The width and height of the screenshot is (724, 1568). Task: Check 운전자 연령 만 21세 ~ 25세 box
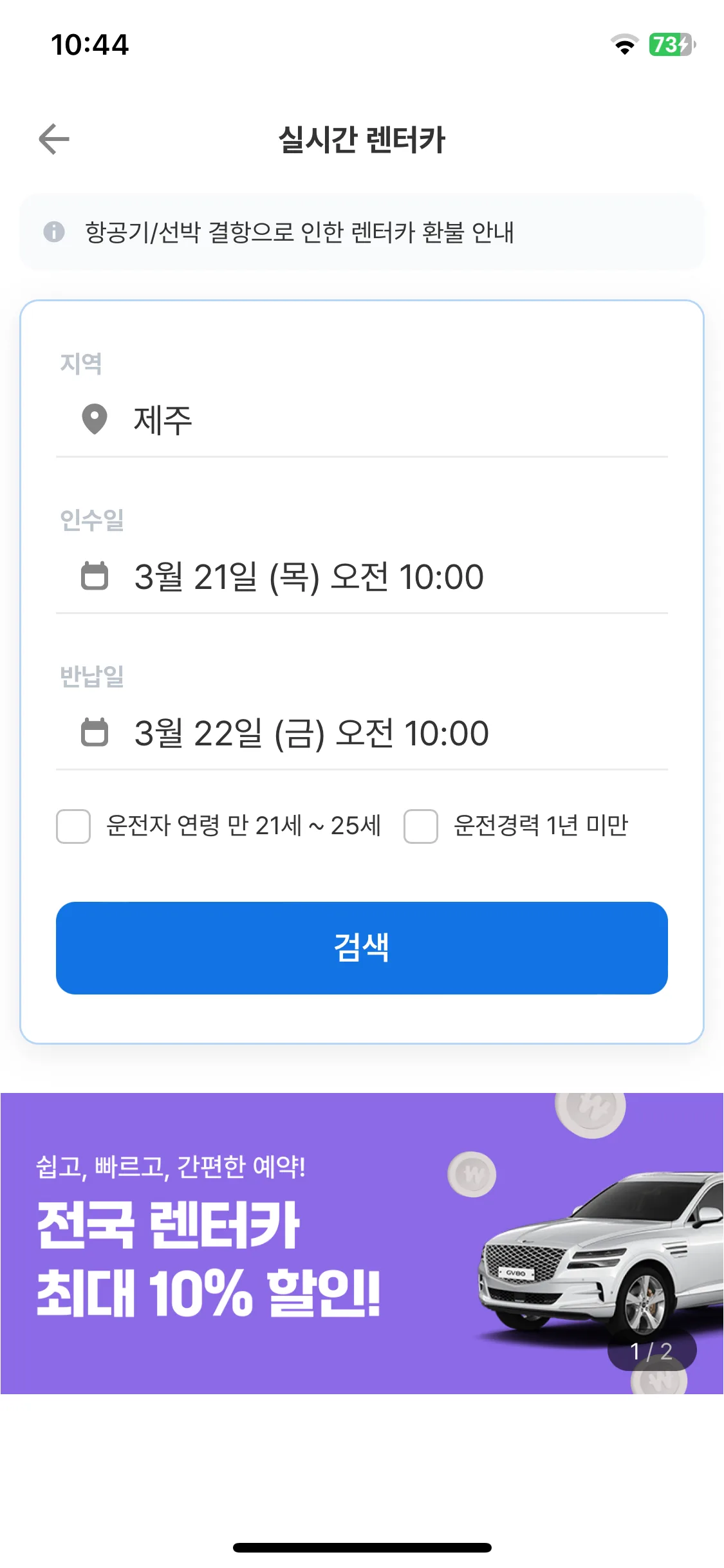point(73,826)
